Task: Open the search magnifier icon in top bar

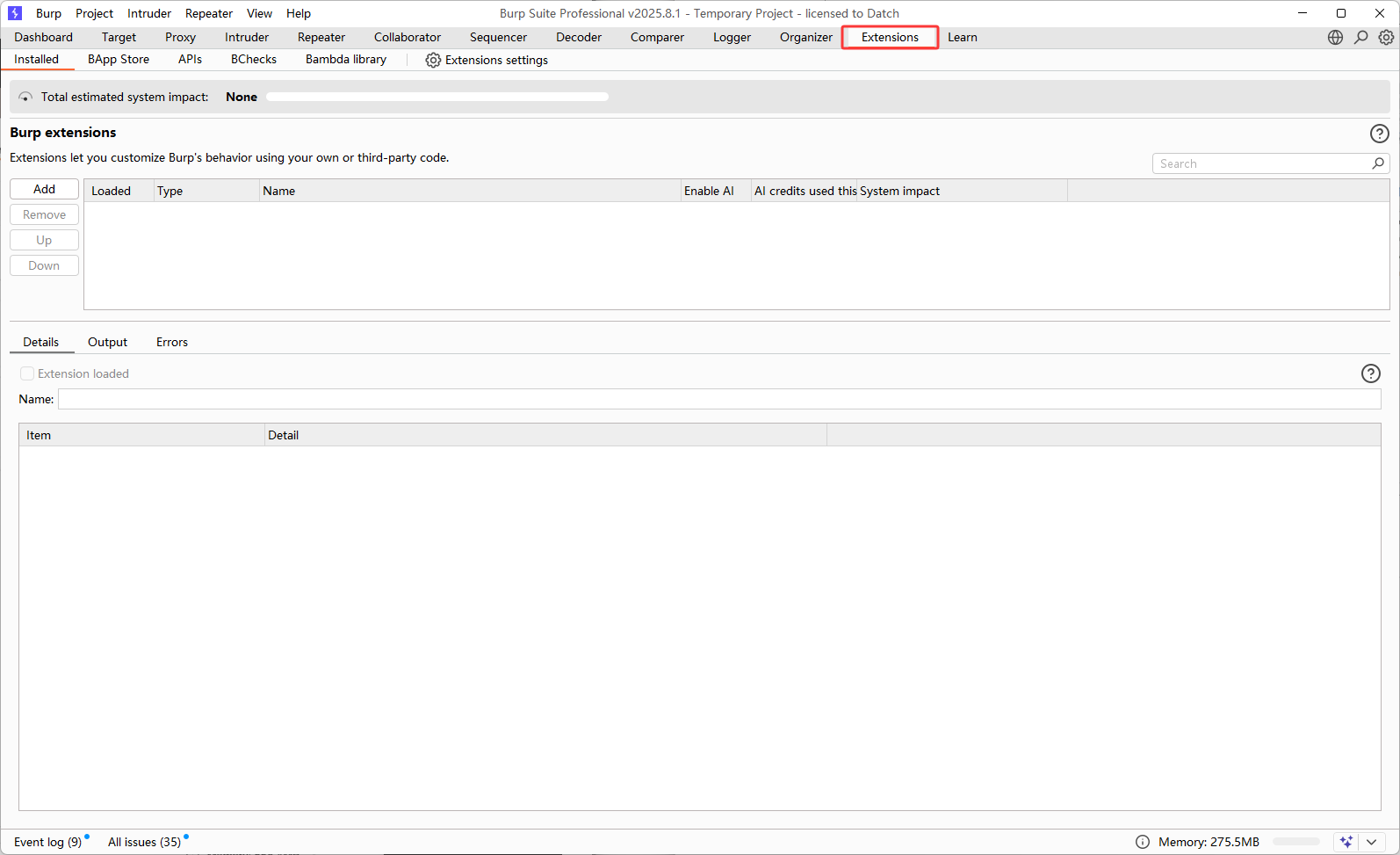Action: pyautogui.click(x=1360, y=37)
